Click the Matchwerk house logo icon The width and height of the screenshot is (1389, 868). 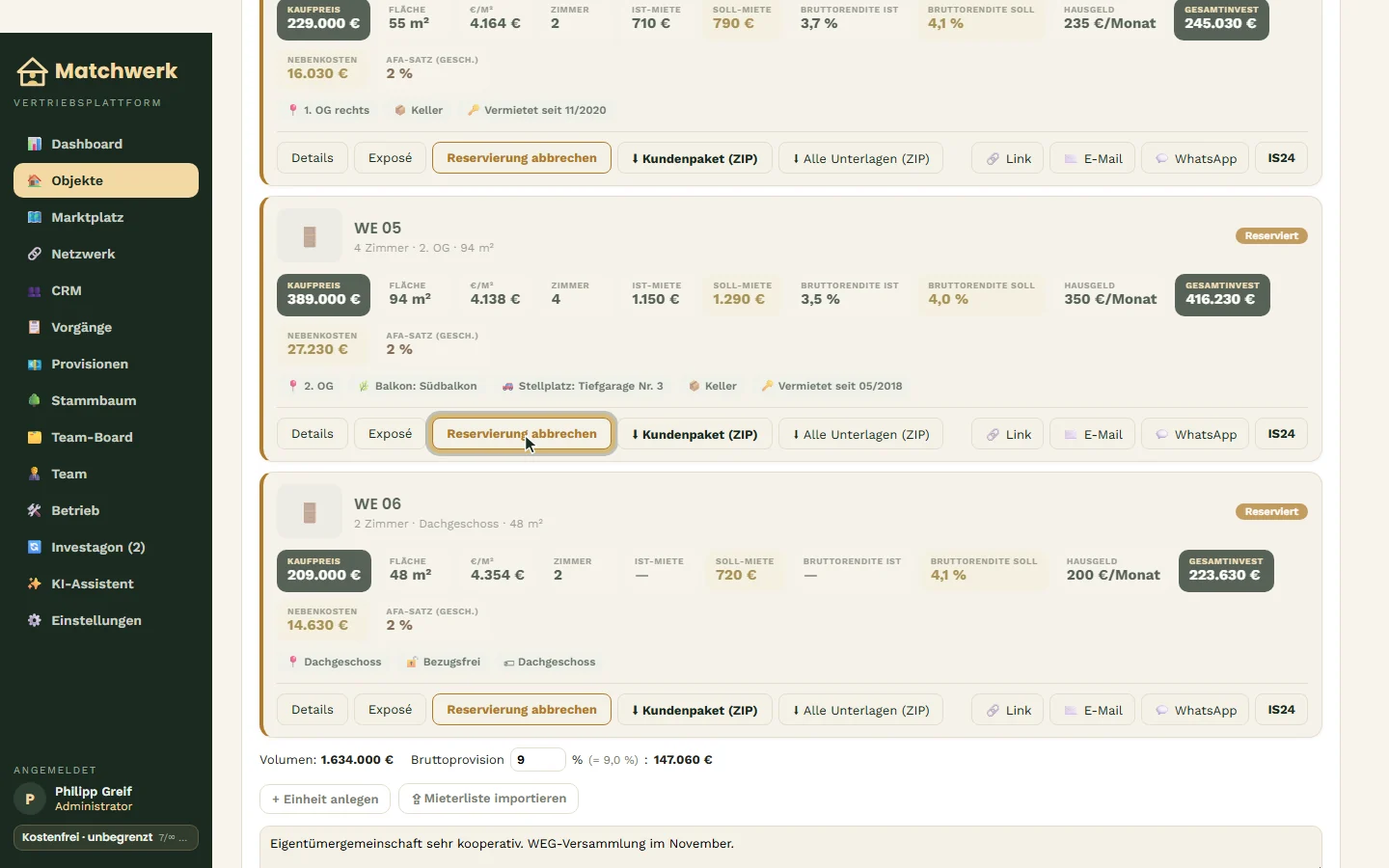(x=32, y=71)
